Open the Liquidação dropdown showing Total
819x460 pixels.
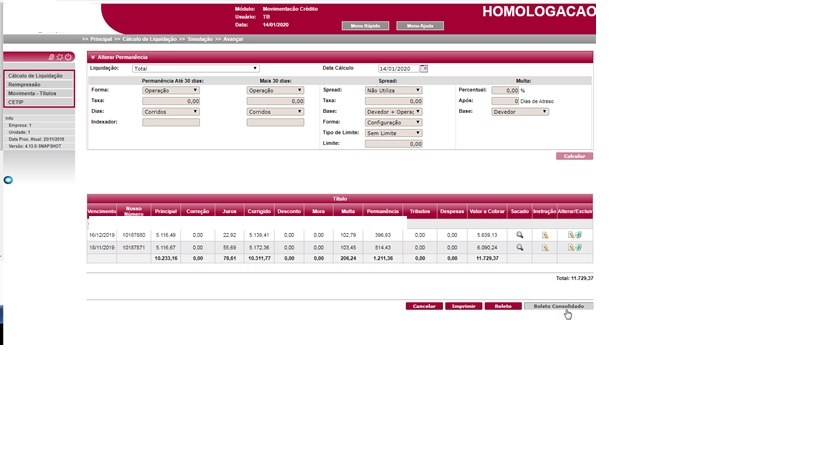point(195,68)
